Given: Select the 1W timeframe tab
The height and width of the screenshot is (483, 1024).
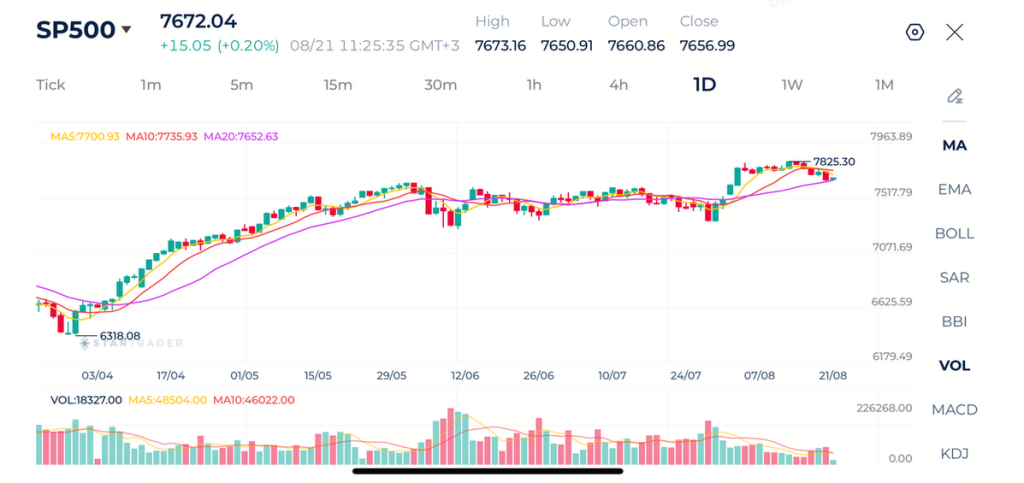Looking at the screenshot, I should click(792, 85).
